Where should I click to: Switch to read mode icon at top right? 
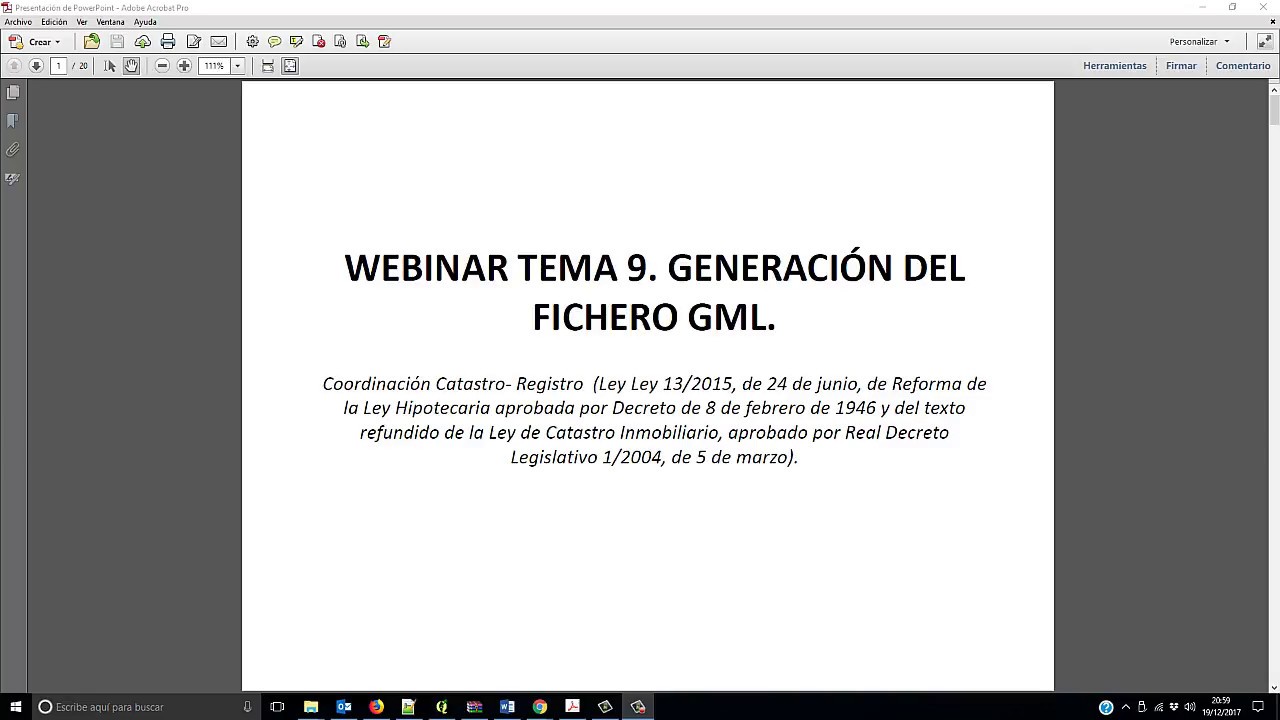[1263, 41]
